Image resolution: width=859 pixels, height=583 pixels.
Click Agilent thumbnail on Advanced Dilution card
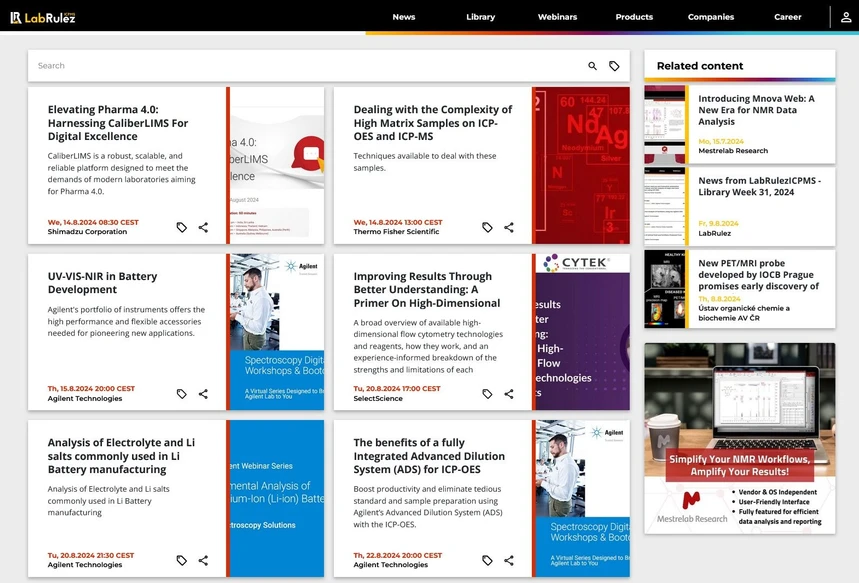tap(582, 499)
